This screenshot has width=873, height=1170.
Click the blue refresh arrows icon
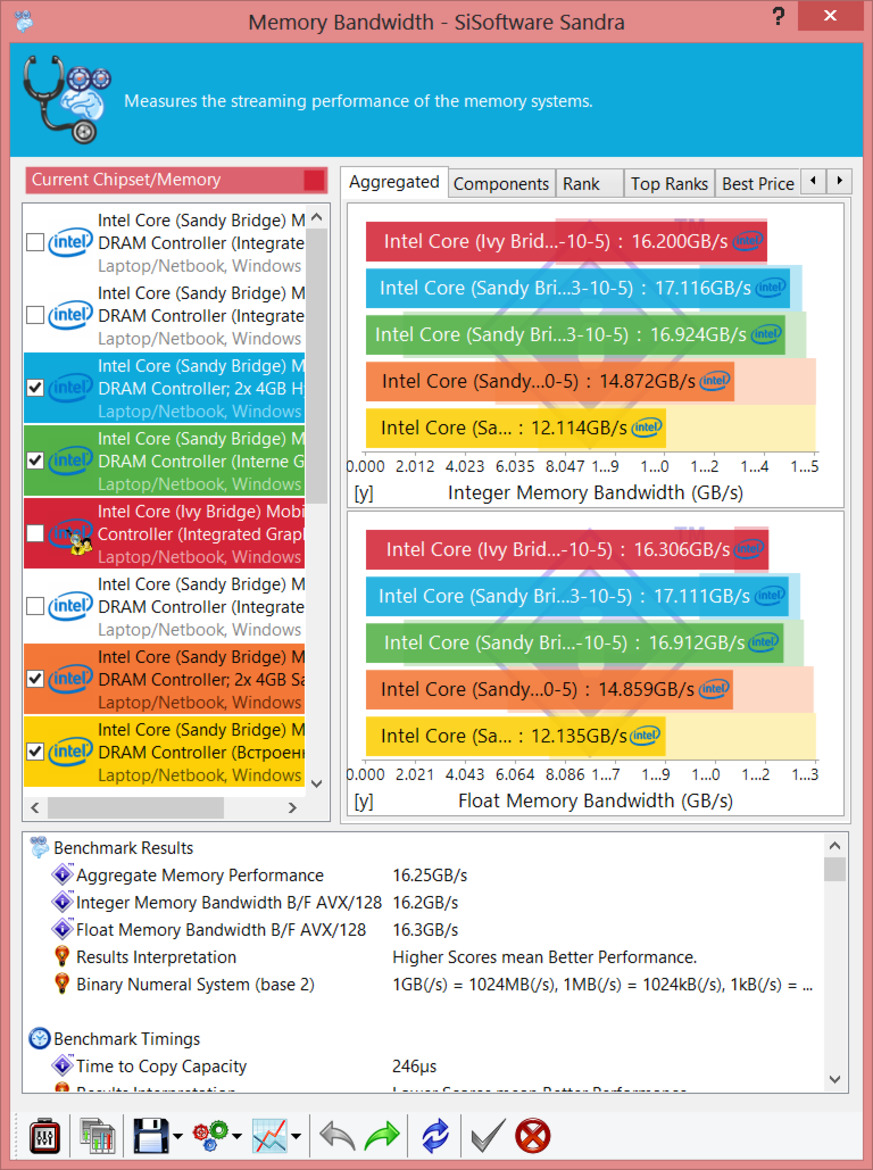(435, 1136)
